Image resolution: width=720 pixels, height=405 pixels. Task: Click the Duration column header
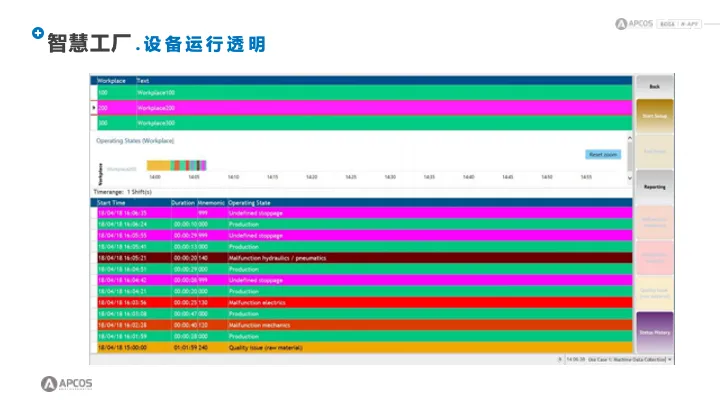coord(183,202)
